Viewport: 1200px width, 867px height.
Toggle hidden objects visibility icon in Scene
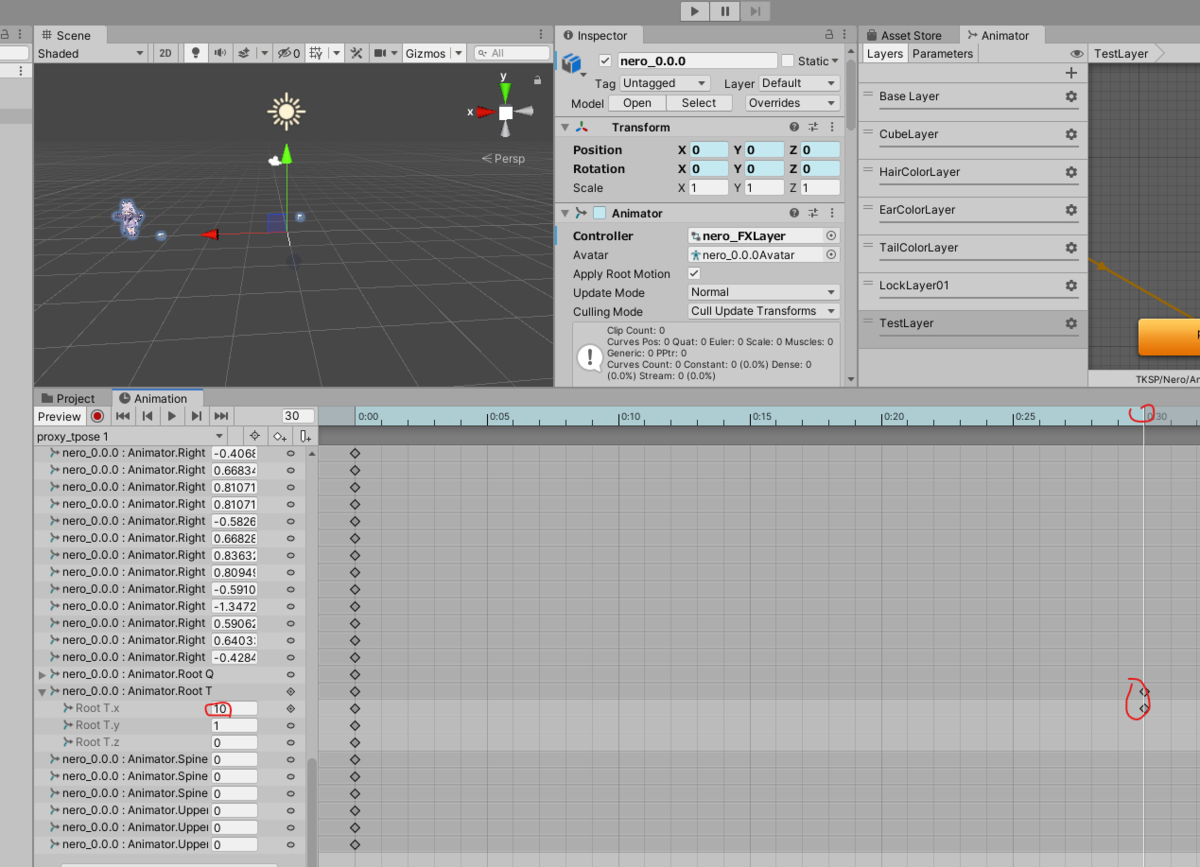tap(288, 53)
